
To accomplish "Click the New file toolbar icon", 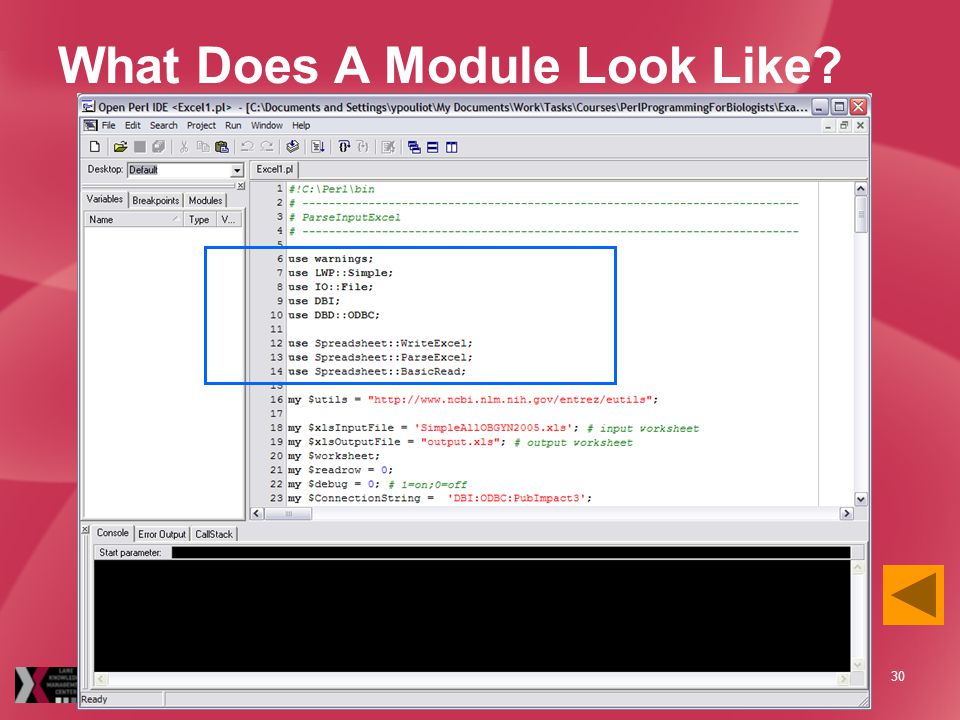I will coord(95,147).
